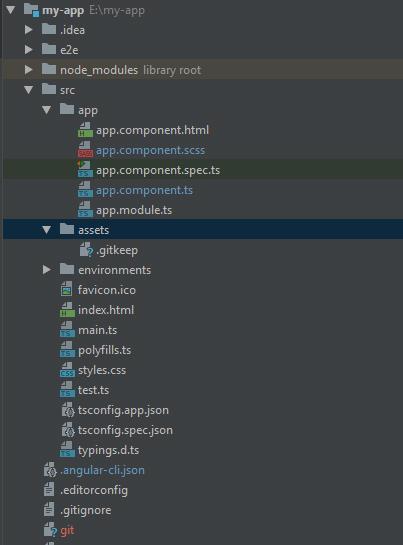Select polyfills.ts file name
The width and height of the screenshot is (403, 545).
(104, 350)
